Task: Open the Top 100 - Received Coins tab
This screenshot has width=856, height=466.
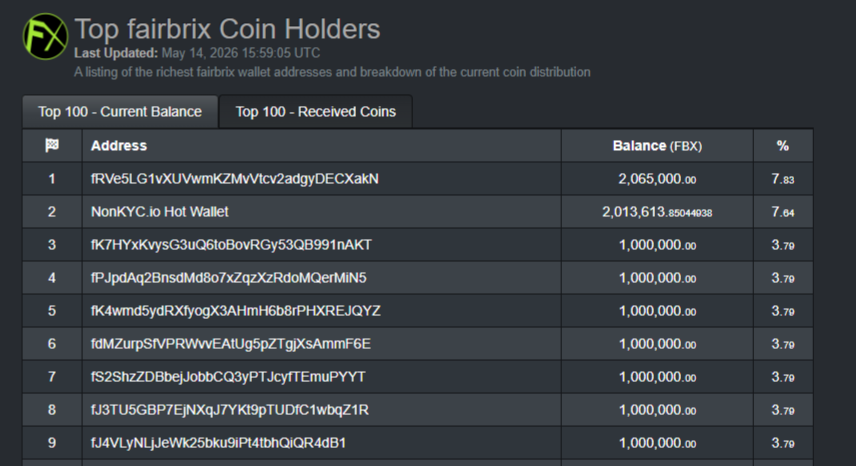Action: tap(316, 112)
